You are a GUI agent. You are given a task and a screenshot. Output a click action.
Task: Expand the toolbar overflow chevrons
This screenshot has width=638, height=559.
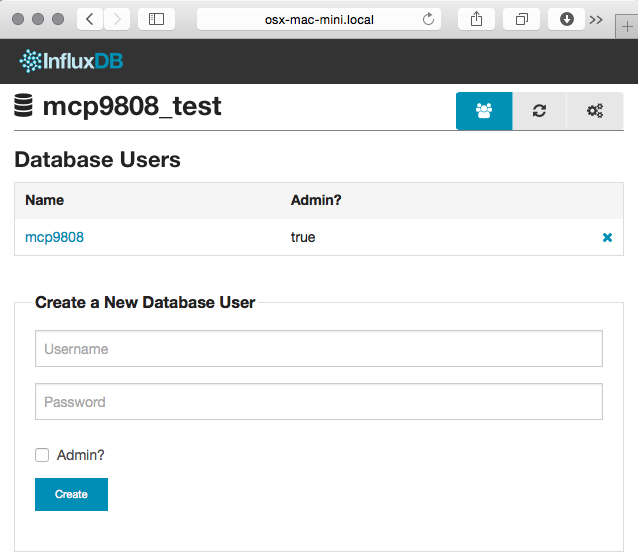pyautogui.click(x=596, y=20)
